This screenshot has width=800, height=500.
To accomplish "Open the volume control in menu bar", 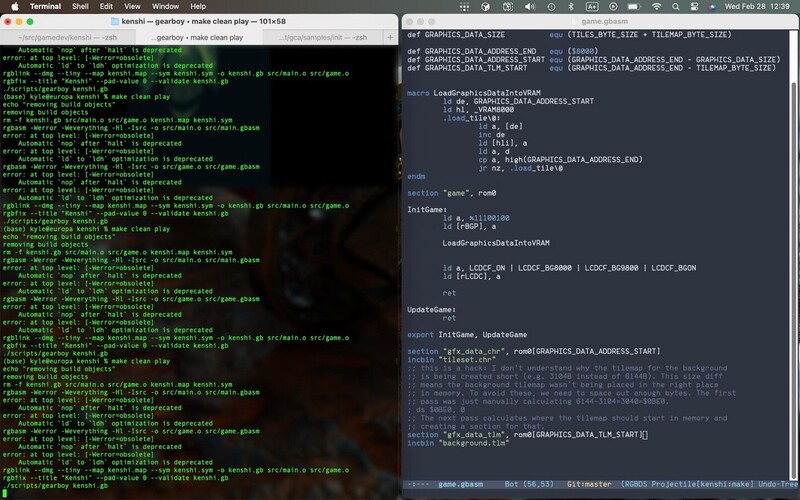I will (x=530, y=7).
